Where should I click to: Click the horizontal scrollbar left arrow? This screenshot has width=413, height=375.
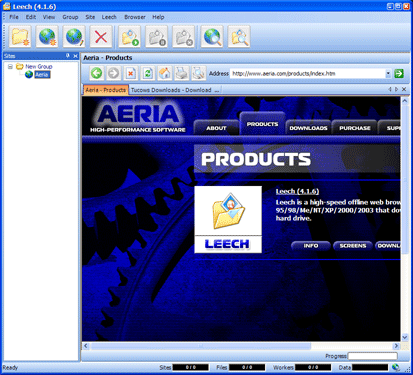86,346
